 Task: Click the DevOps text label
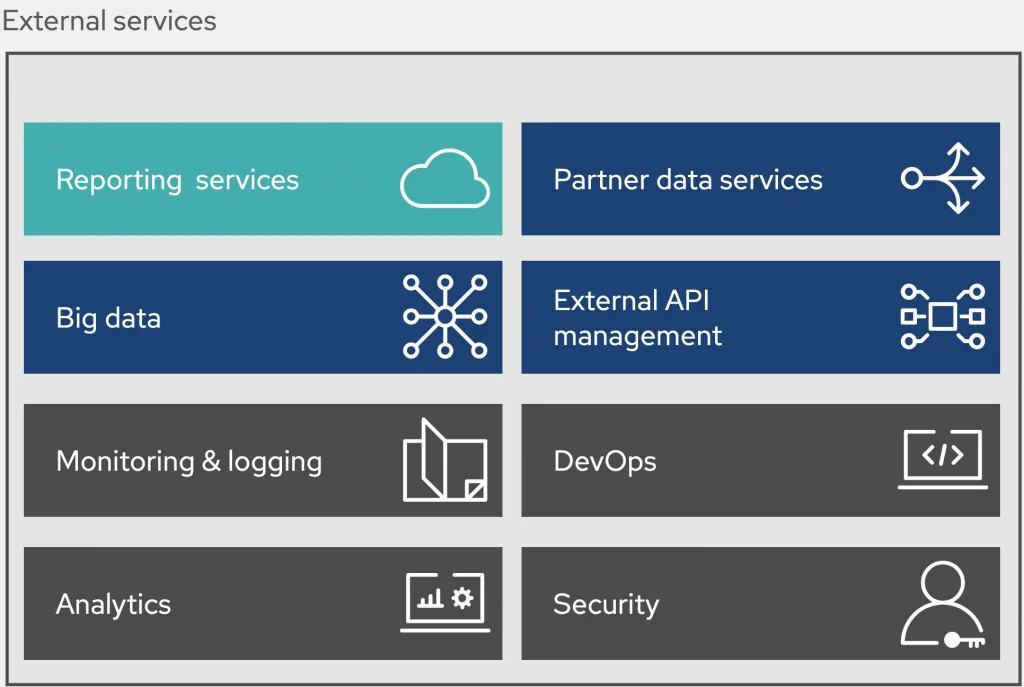pyautogui.click(x=605, y=461)
